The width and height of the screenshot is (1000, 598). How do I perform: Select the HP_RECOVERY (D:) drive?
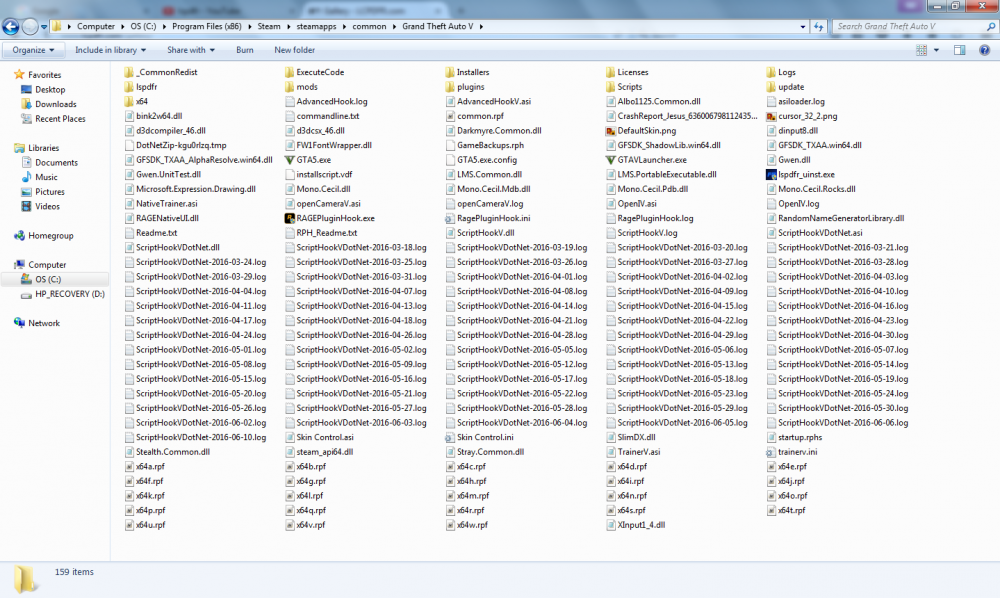point(70,294)
